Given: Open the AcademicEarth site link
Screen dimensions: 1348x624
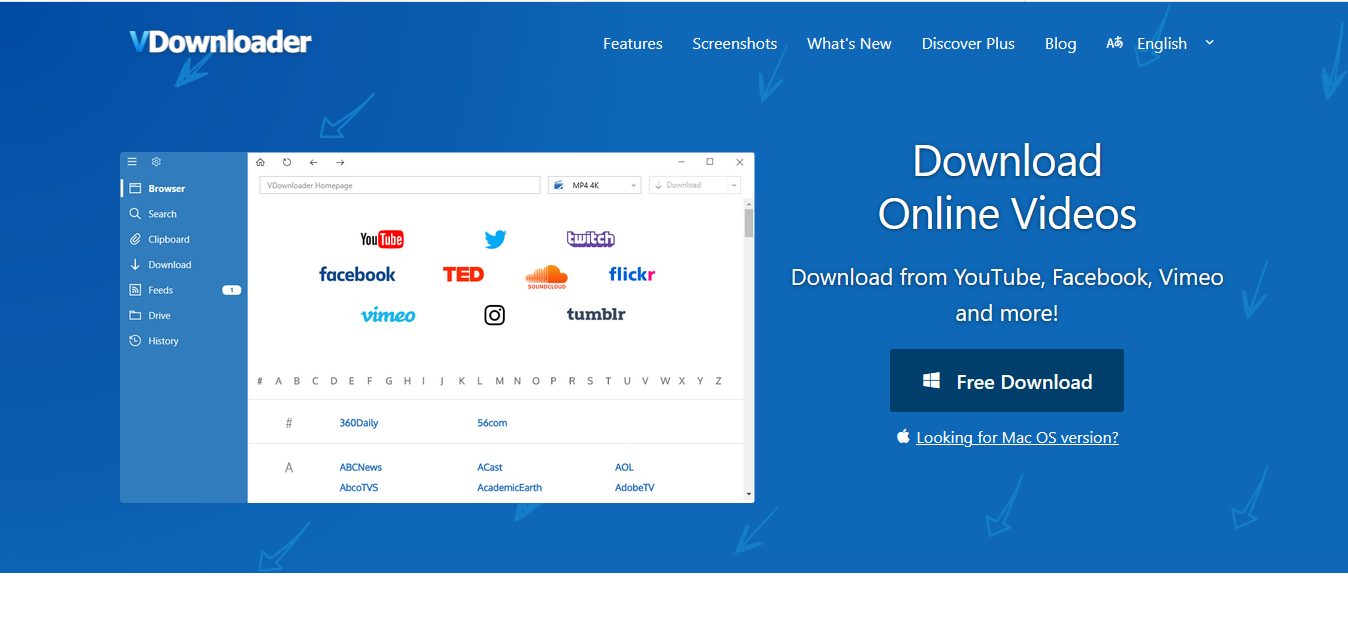Looking at the screenshot, I should 509,488.
